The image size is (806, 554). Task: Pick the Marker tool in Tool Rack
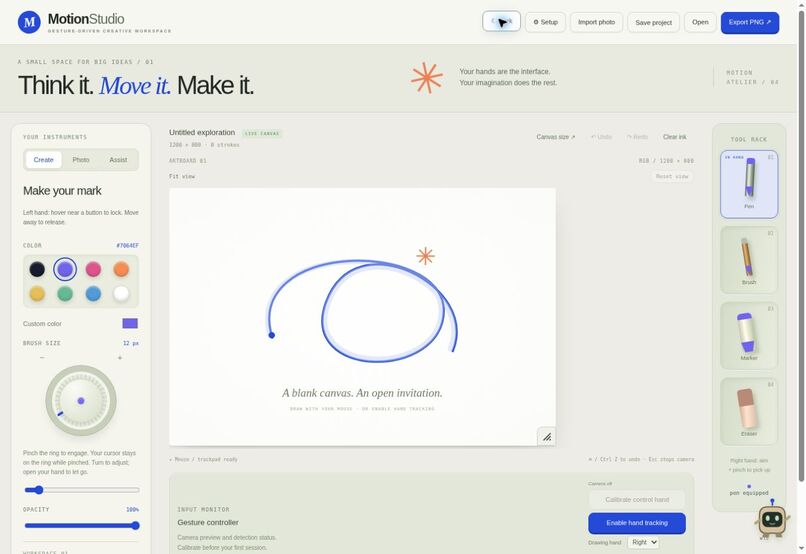click(x=749, y=336)
